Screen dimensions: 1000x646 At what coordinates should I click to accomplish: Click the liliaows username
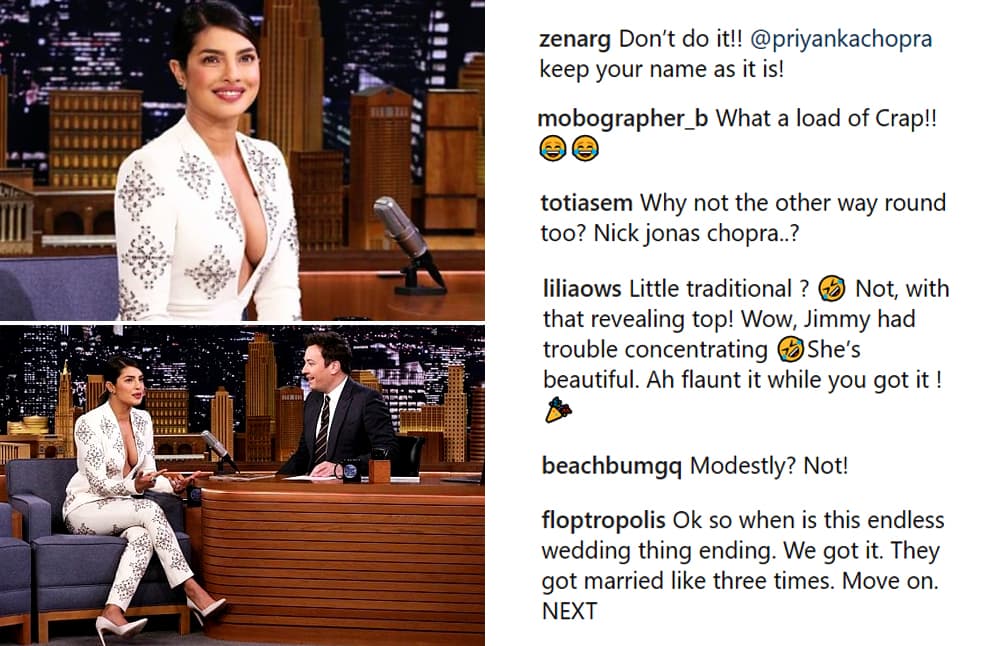tap(582, 289)
